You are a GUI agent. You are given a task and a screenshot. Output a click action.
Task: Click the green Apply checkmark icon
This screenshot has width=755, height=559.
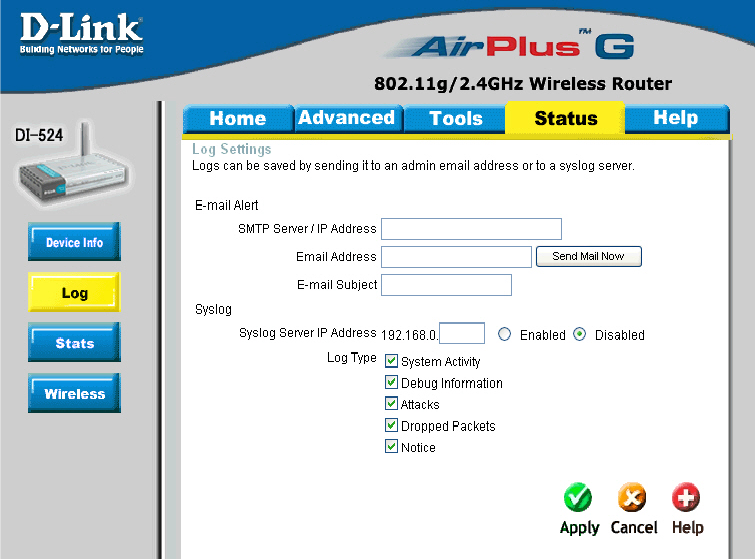click(577, 497)
